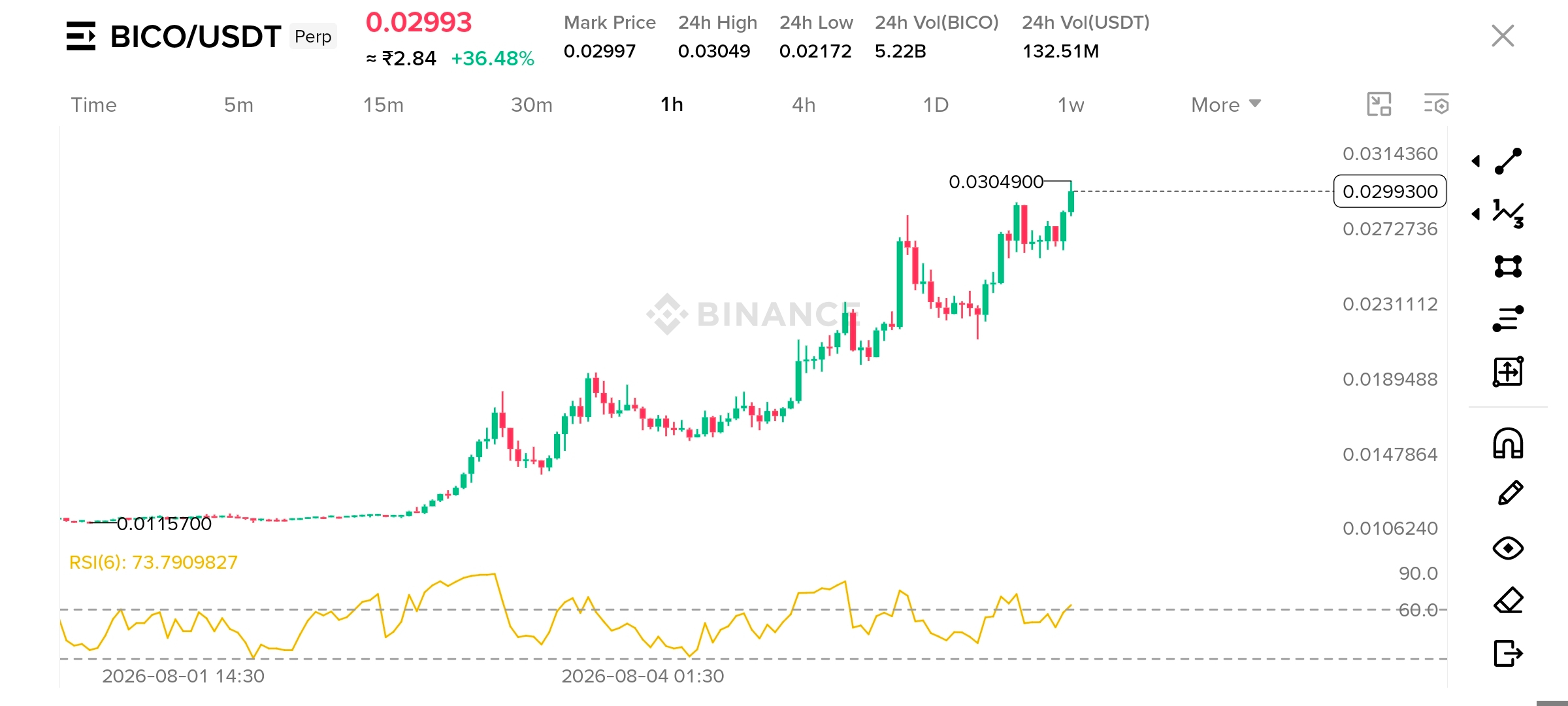Tap the +36.48% change value
The width and height of the screenshot is (1568, 706).
tap(493, 59)
